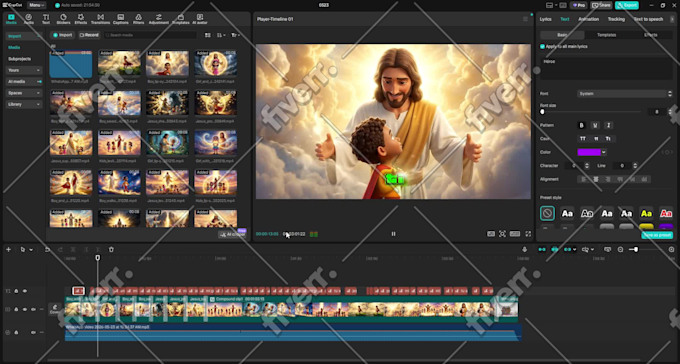Open the text color dropdown arrow
This screenshot has width=680, height=364.
(604, 152)
